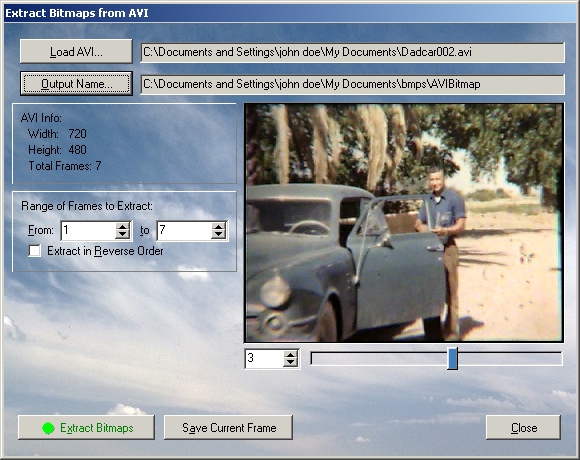Choose an Output Name for bitmaps
The image size is (580, 460).
click(x=76, y=84)
